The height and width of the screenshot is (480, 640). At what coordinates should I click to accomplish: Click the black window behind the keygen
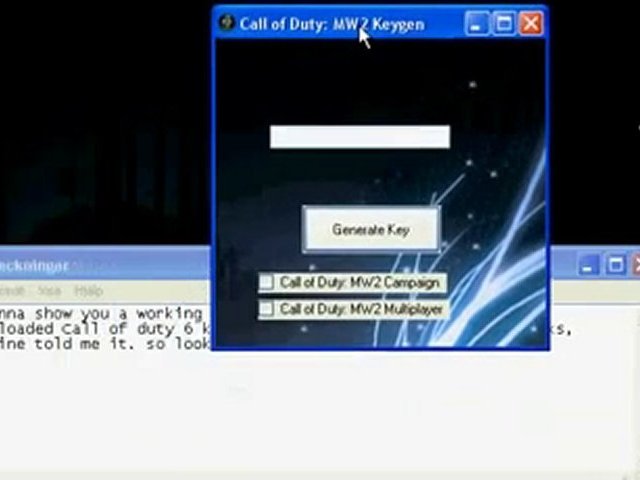point(100,120)
